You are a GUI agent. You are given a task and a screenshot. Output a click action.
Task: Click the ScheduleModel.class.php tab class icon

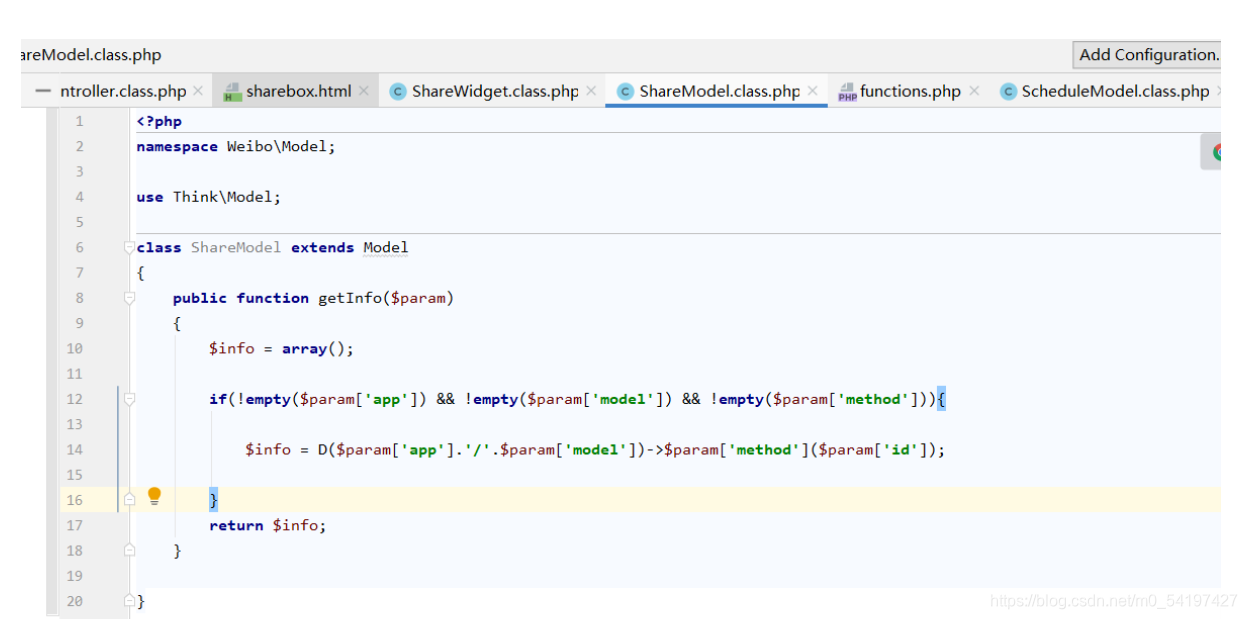1008,92
